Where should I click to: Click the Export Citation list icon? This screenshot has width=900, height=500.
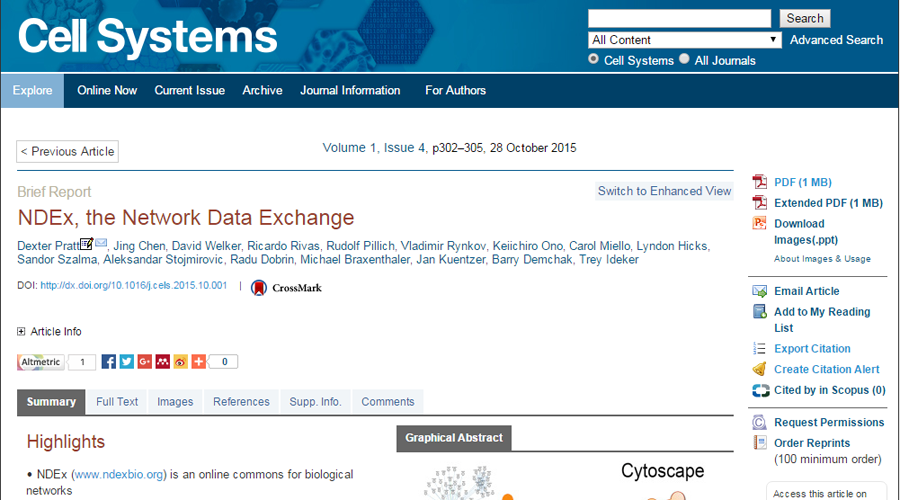click(x=759, y=348)
